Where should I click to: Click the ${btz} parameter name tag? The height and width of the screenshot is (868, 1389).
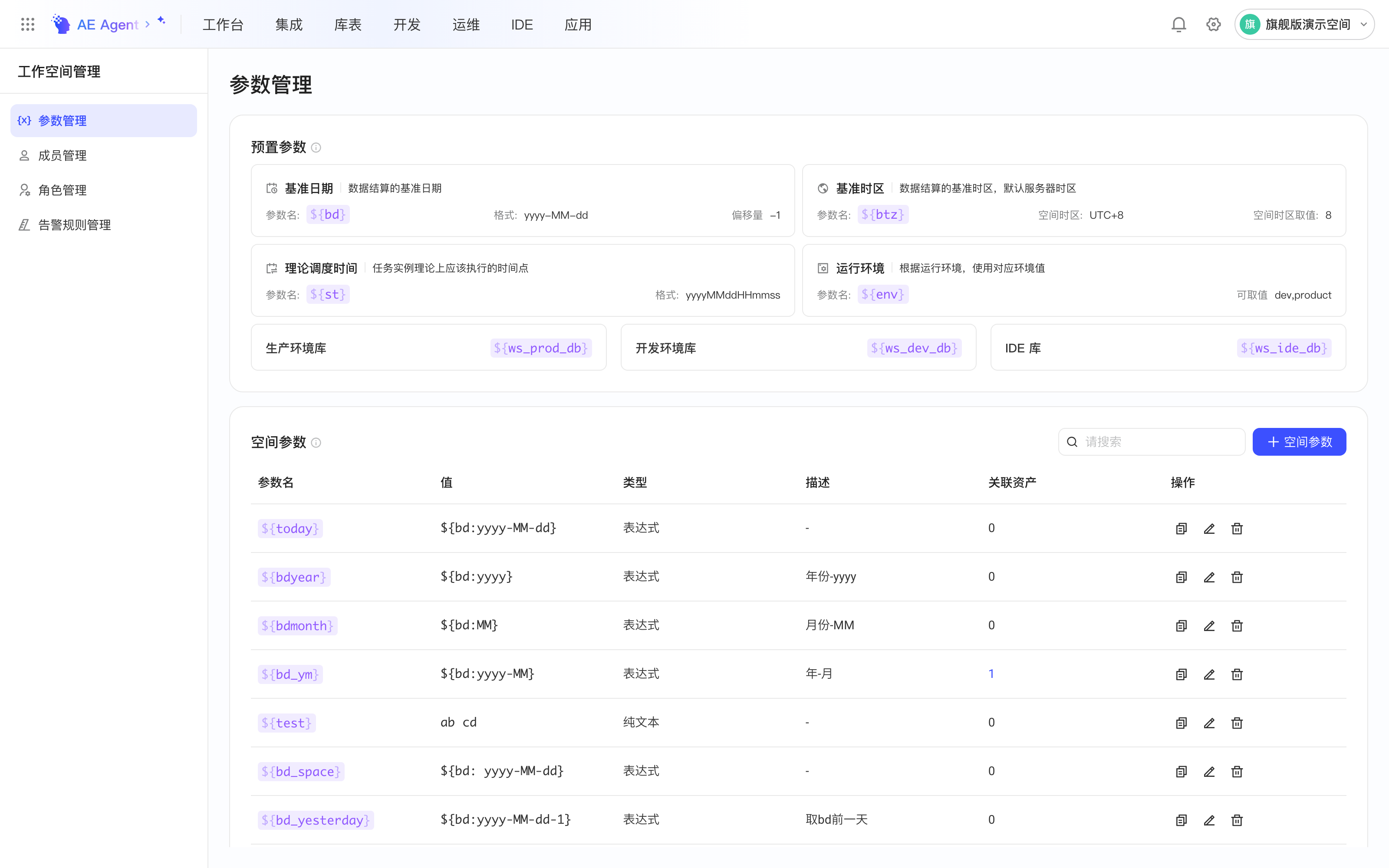coord(883,215)
